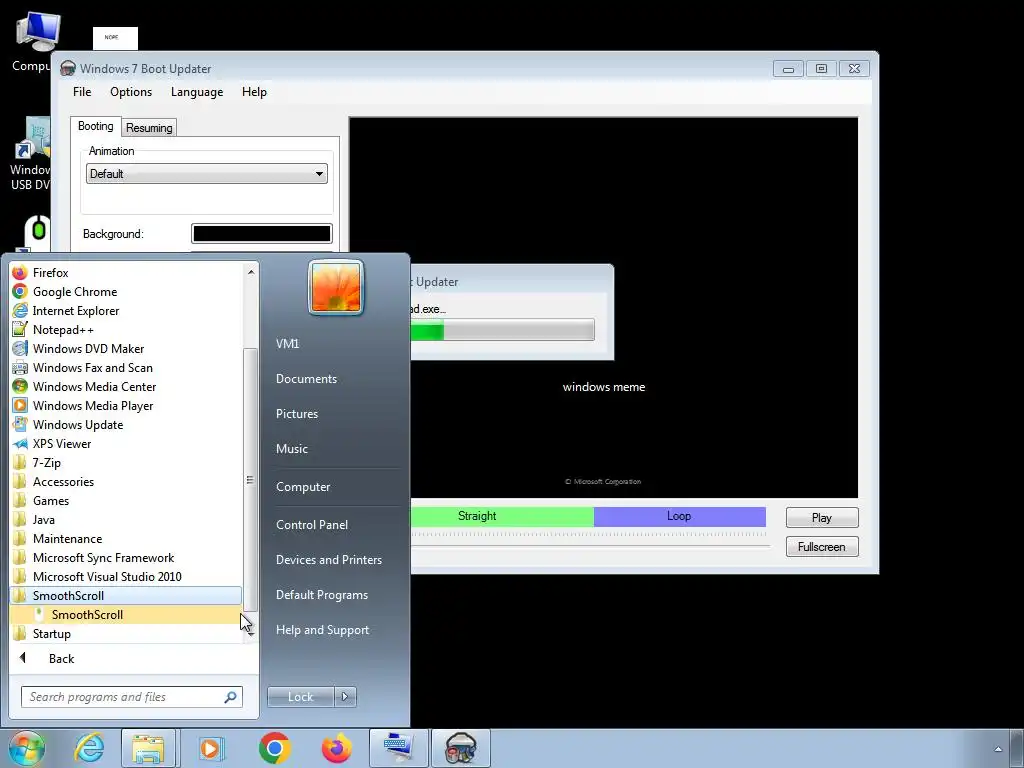The width and height of the screenshot is (1024, 768).
Task: Click the blue Loop timeline segment
Action: click(x=679, y=517)
